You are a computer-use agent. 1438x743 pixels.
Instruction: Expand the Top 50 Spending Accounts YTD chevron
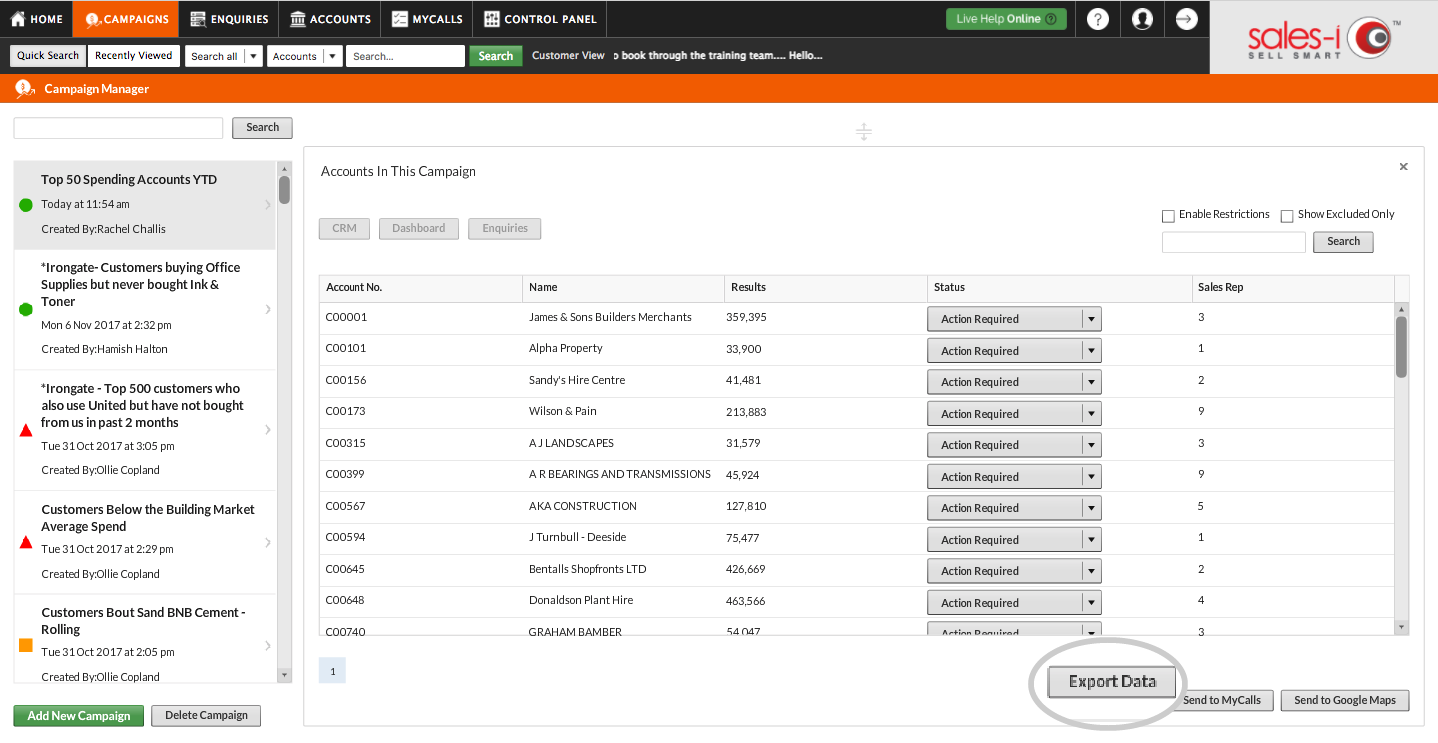[x=267, y=205]
